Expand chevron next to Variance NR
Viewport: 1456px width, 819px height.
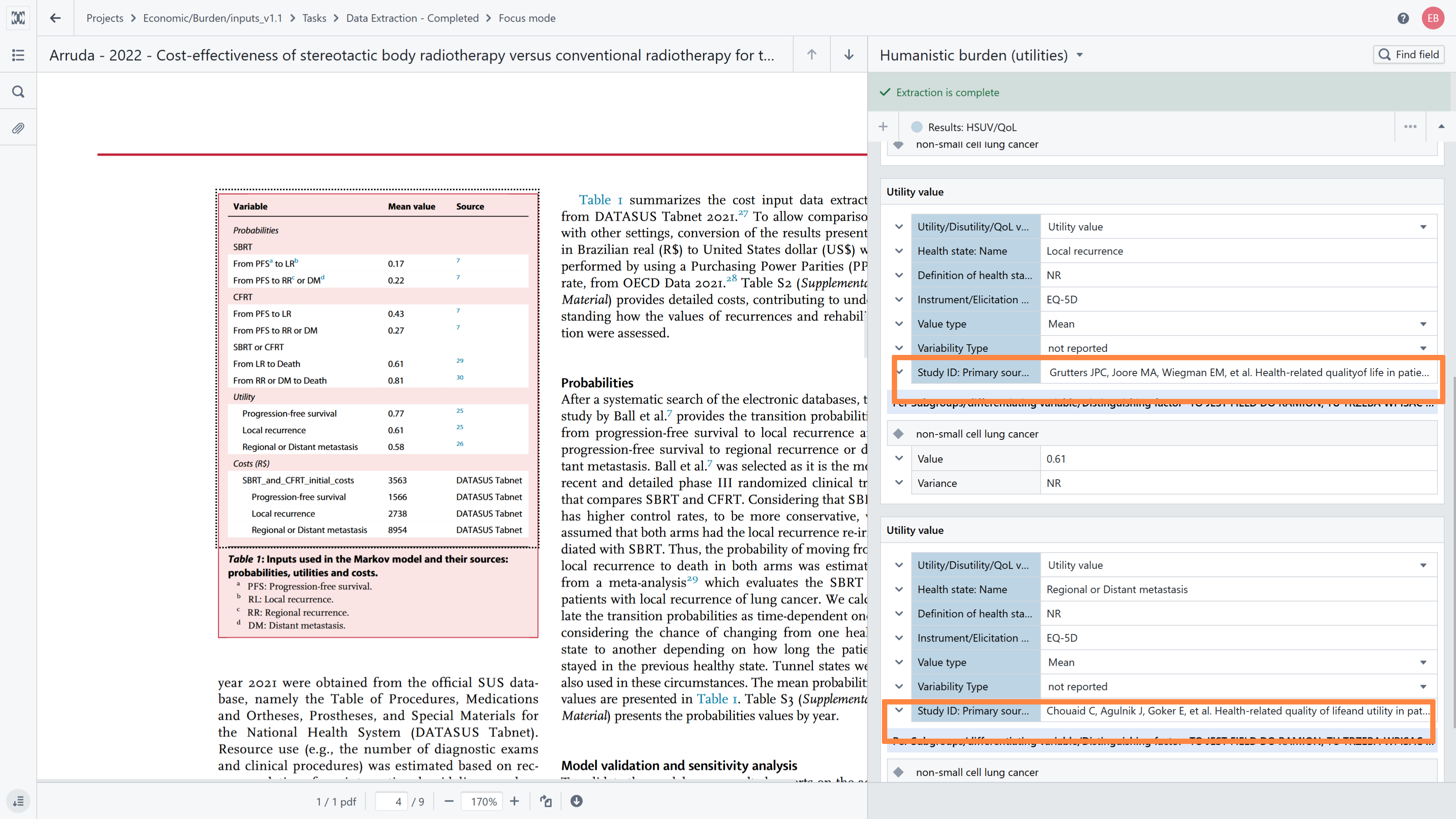[x=899, y=483]
